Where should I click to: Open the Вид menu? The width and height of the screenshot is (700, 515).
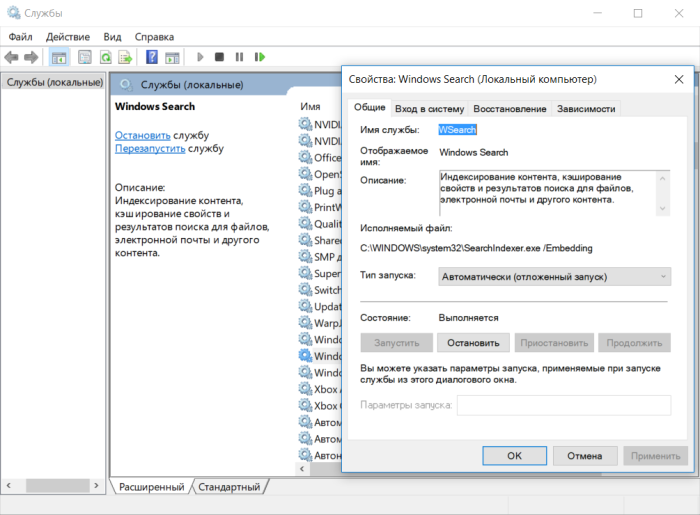pyautogui.click(x=112, y=37)
